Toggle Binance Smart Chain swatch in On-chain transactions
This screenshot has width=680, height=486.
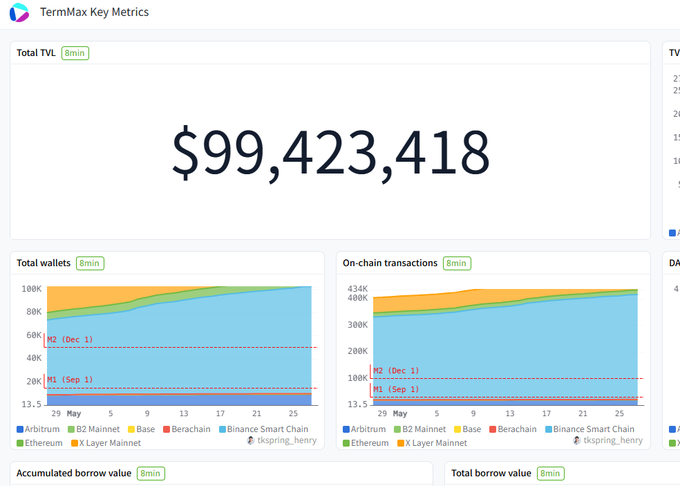(x=548, y=429)
